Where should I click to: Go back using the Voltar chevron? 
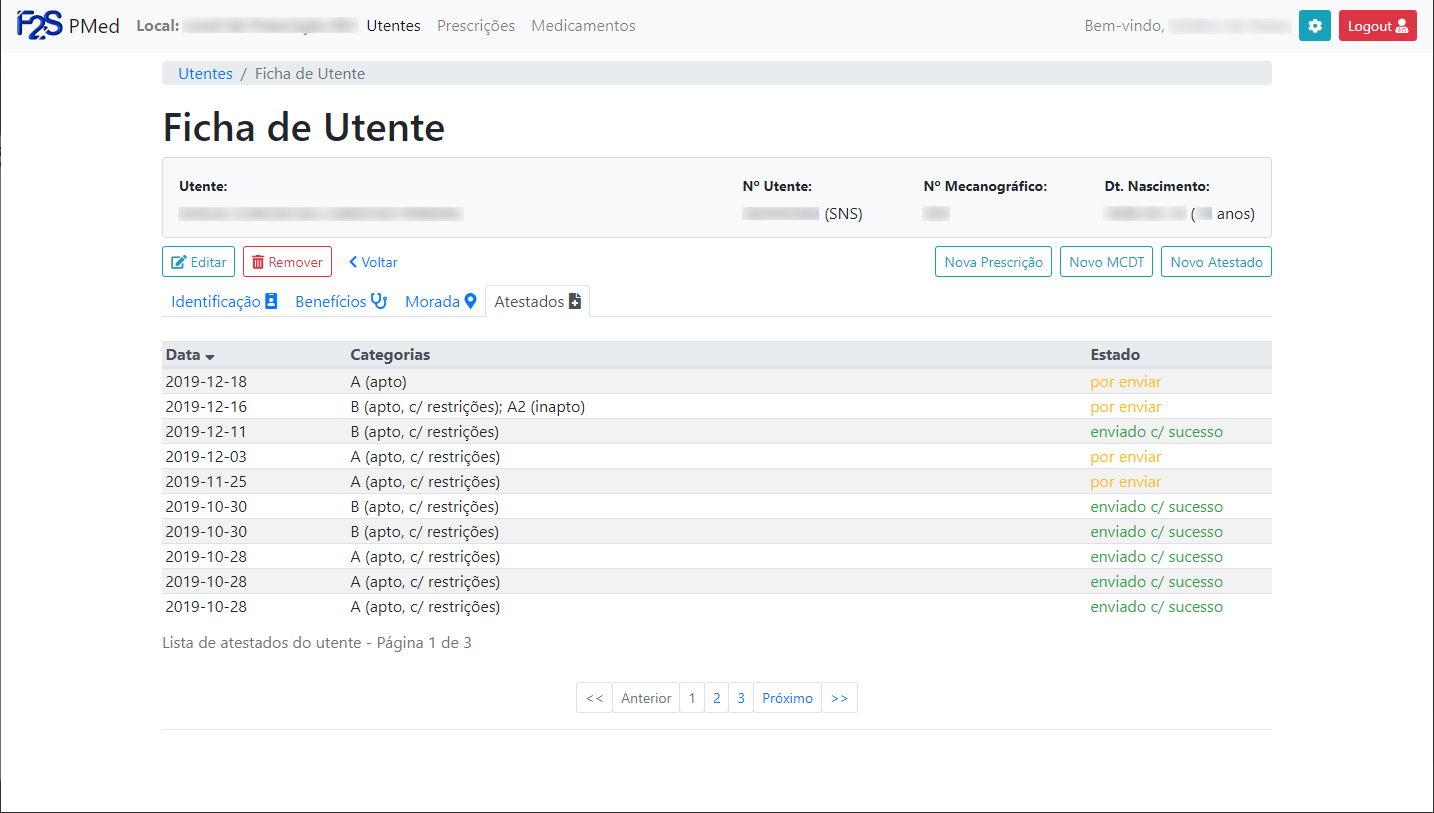[x=373, y=262]
